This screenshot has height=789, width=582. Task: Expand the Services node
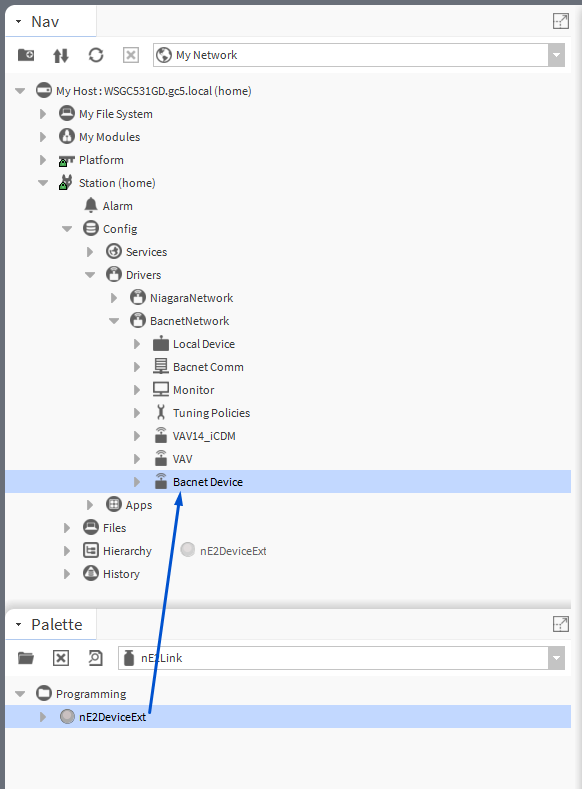click(x=90, y=252)
